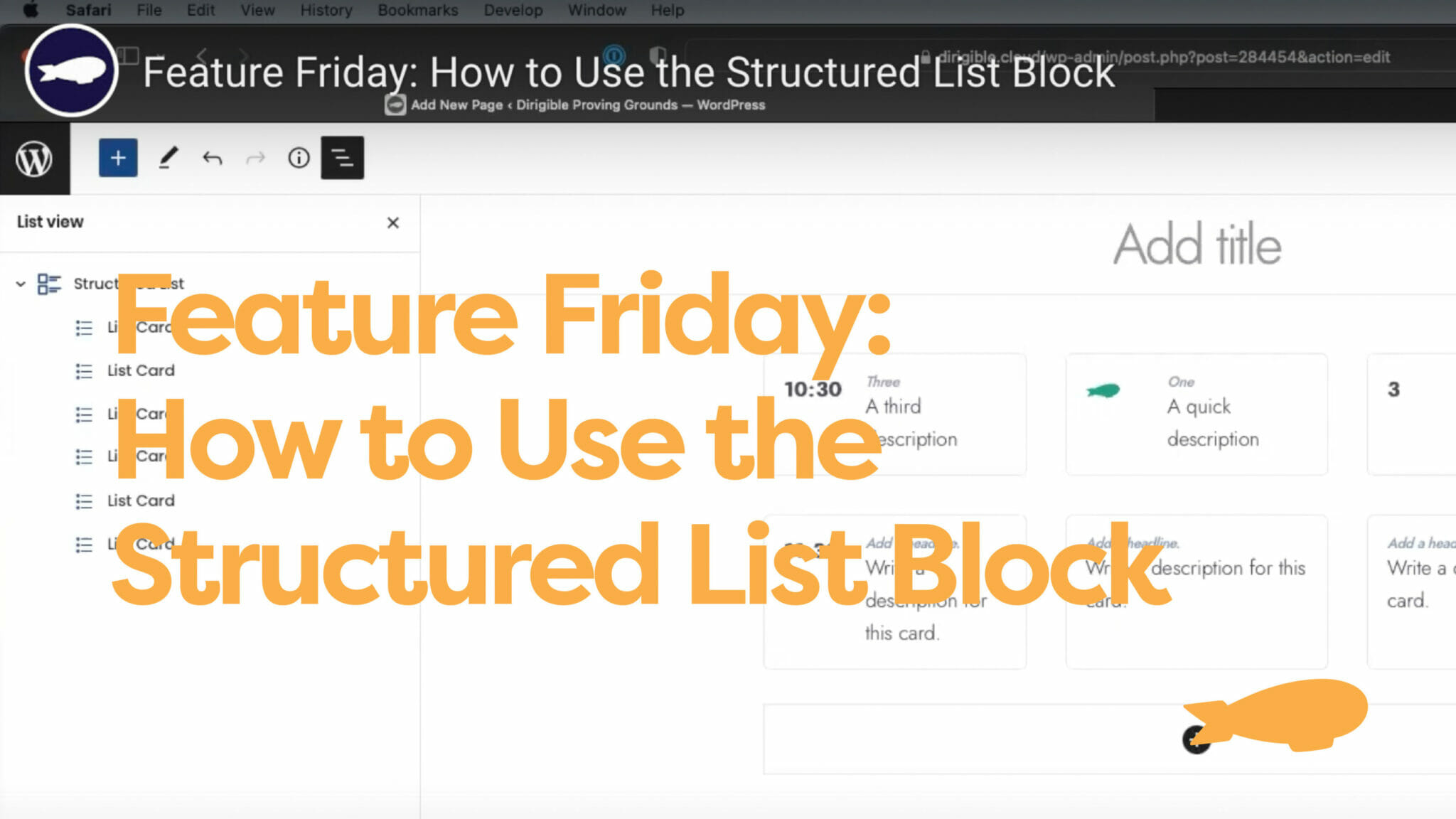Select the Tools (pencil) mode
This screenshot has height=819, width=1456.
pyautogui.click(x=168, y=158)
